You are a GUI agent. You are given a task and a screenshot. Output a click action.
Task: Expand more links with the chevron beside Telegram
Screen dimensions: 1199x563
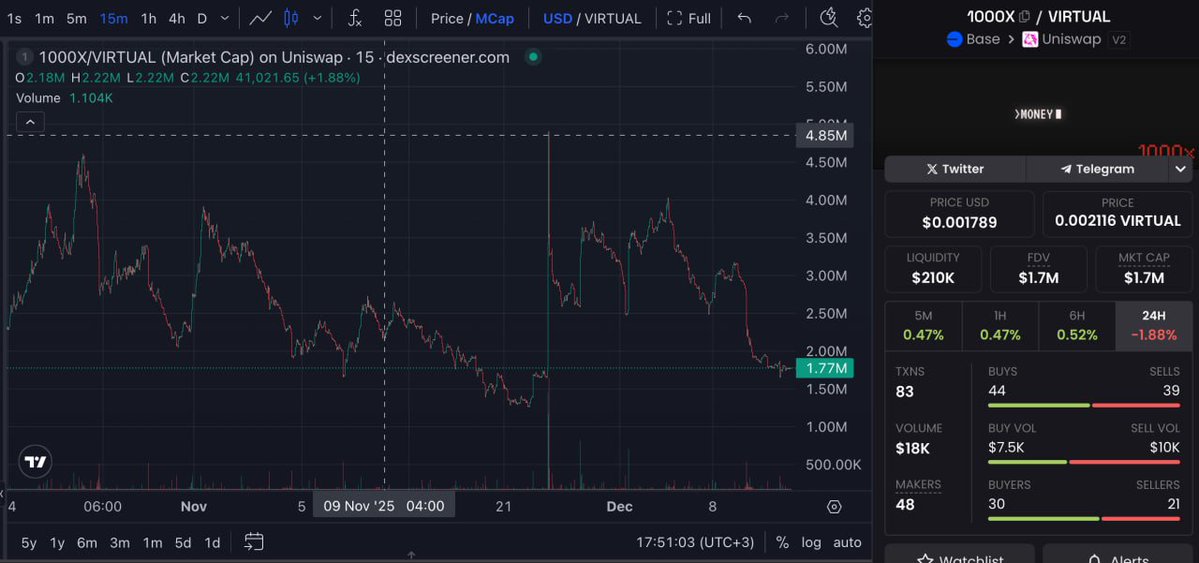pos(1181,169)
